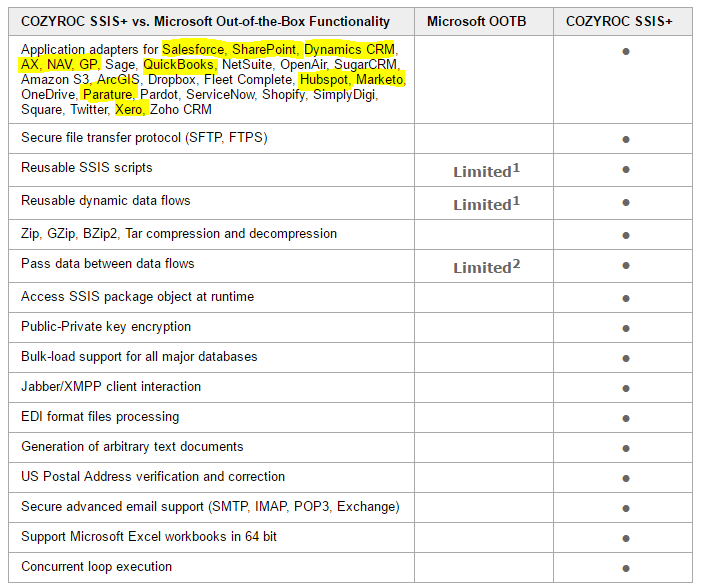
Task: Click 'US Postal Address verification and correction' text
Action: [x=153, y=476]
